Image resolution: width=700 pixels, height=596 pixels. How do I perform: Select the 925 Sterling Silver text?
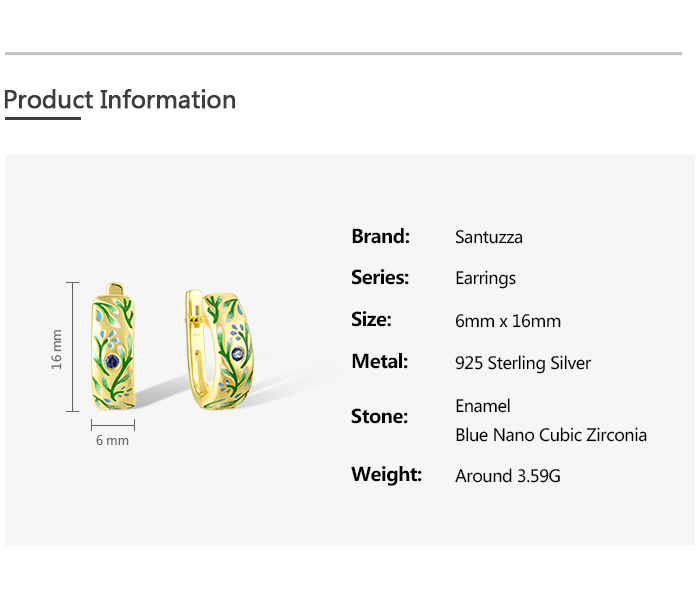pos(523,363)
